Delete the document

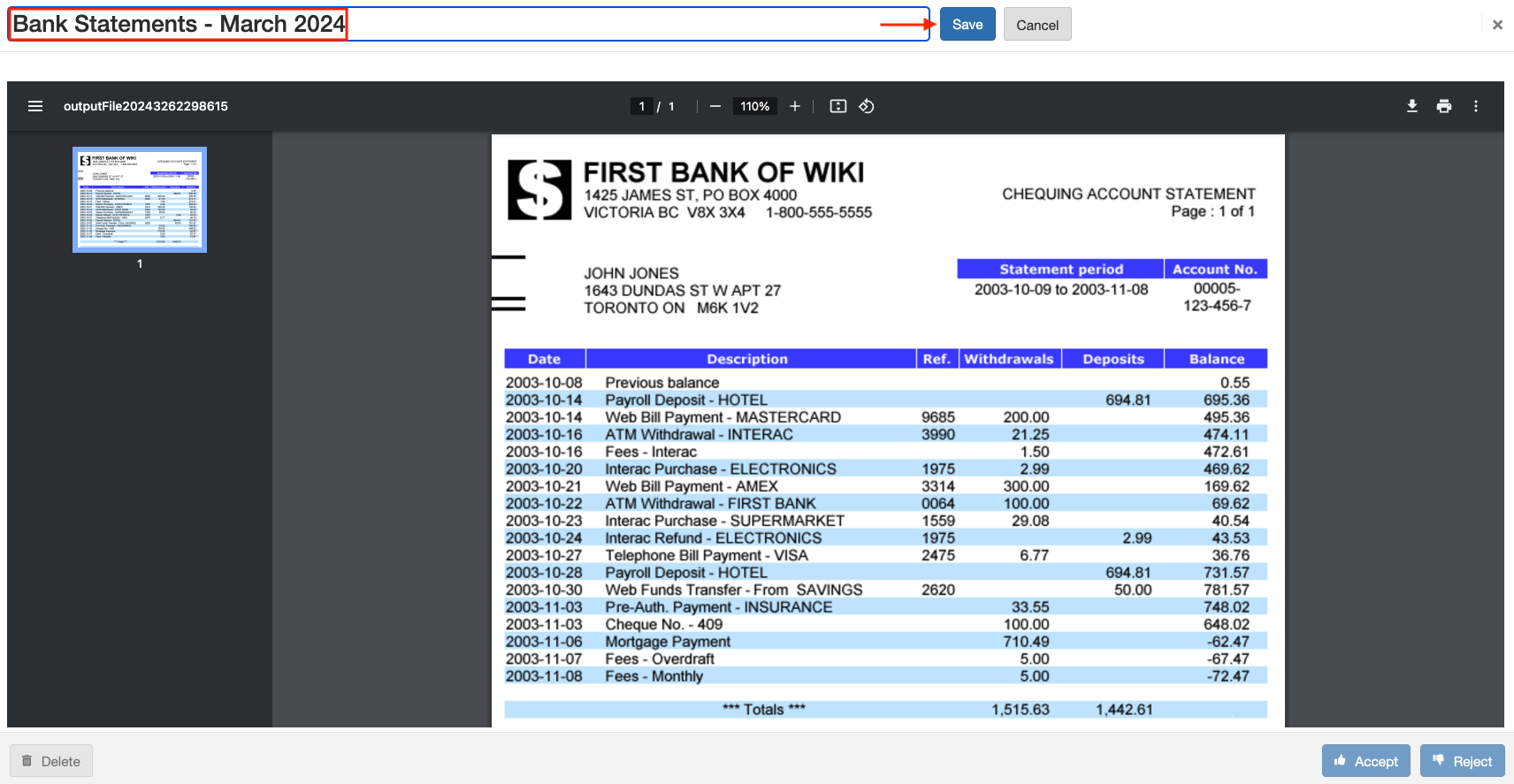(51, 761)
